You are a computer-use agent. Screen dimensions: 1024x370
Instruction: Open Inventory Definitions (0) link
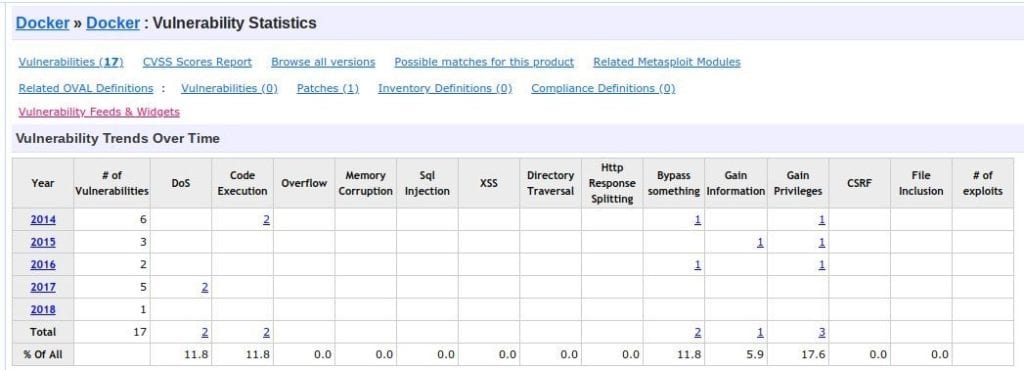[445, 88]
